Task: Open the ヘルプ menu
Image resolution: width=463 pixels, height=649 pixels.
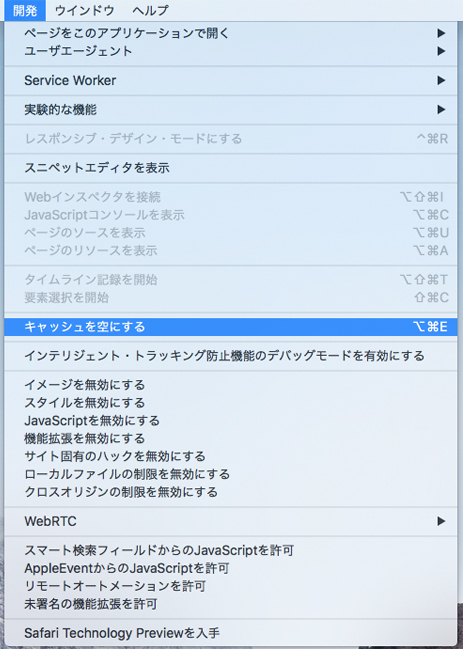Action: click(x=151, y=10)
